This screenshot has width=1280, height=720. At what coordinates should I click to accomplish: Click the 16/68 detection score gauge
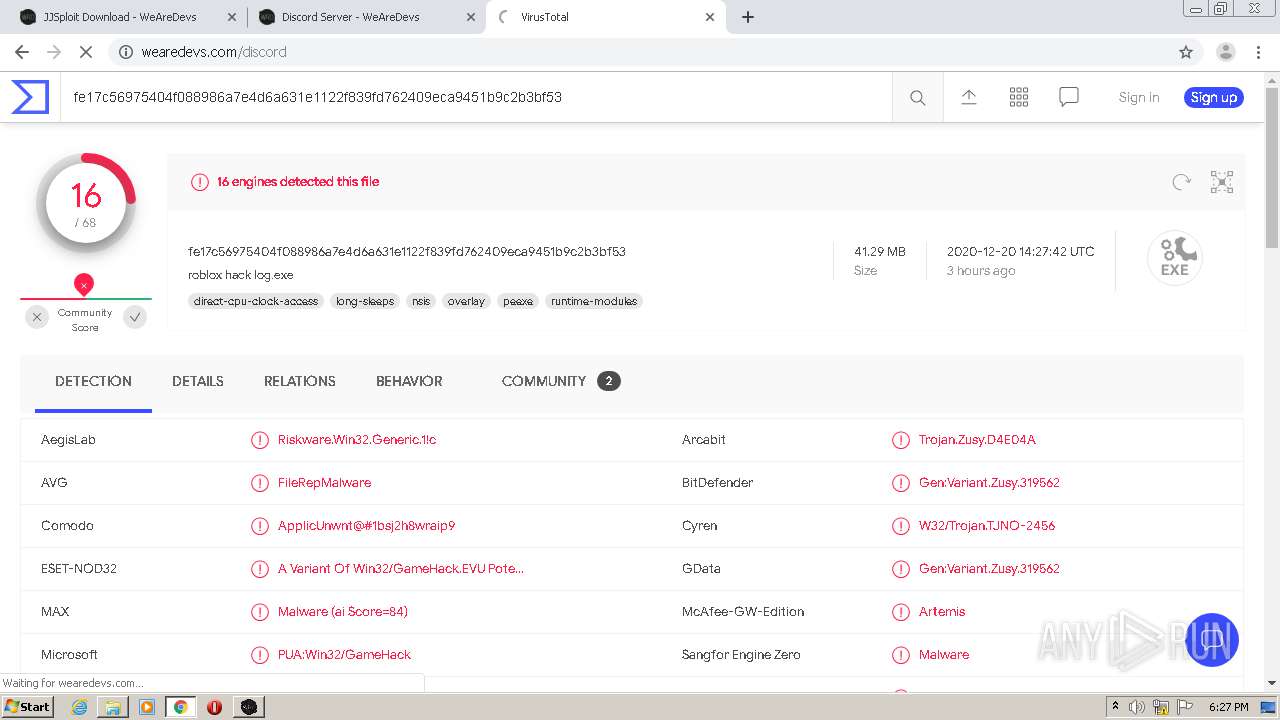point(86,203)
